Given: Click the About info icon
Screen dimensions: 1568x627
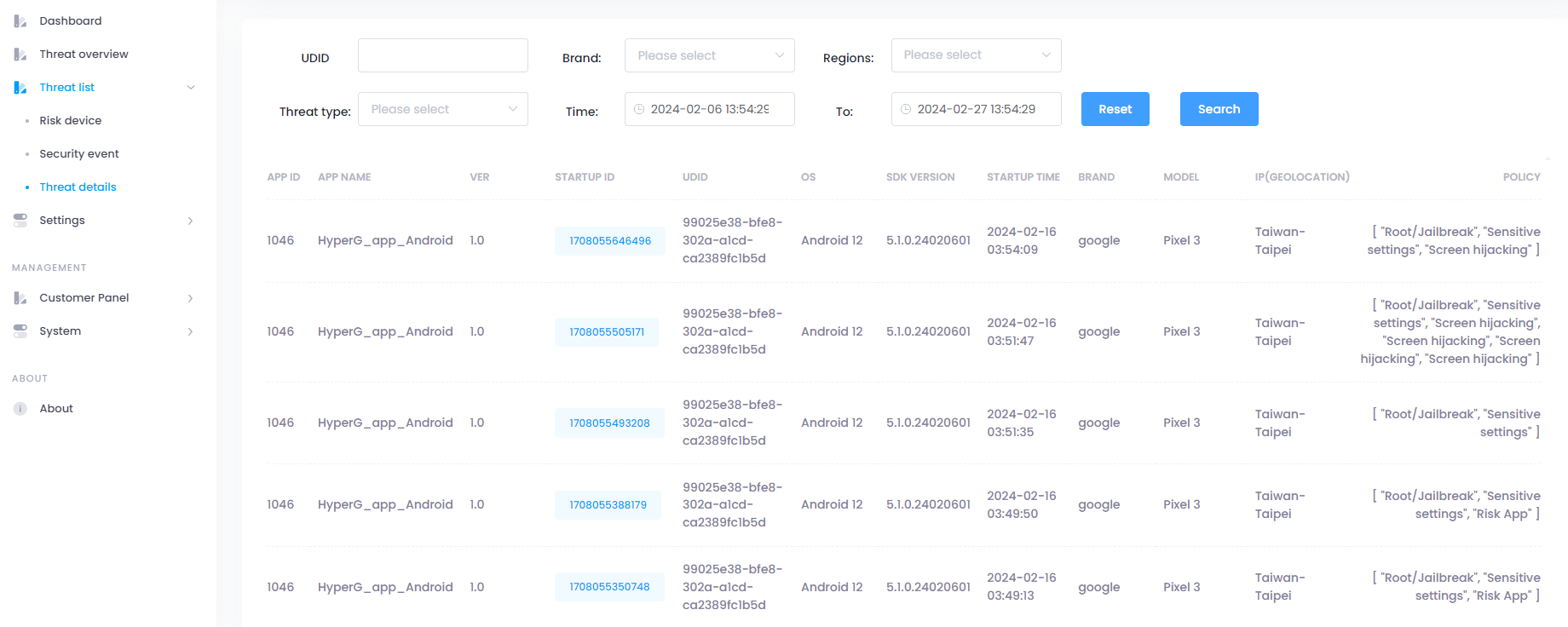Looking at the screenshot, I should (x=20, y=409).
